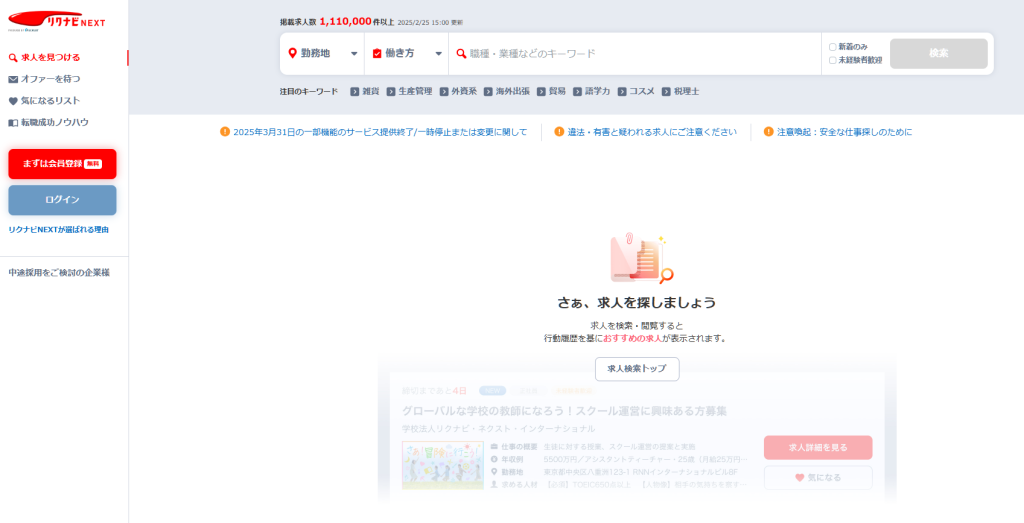Click the 求人検索トップ button
Screen dimensions: 1024x523
coord(637,369)
